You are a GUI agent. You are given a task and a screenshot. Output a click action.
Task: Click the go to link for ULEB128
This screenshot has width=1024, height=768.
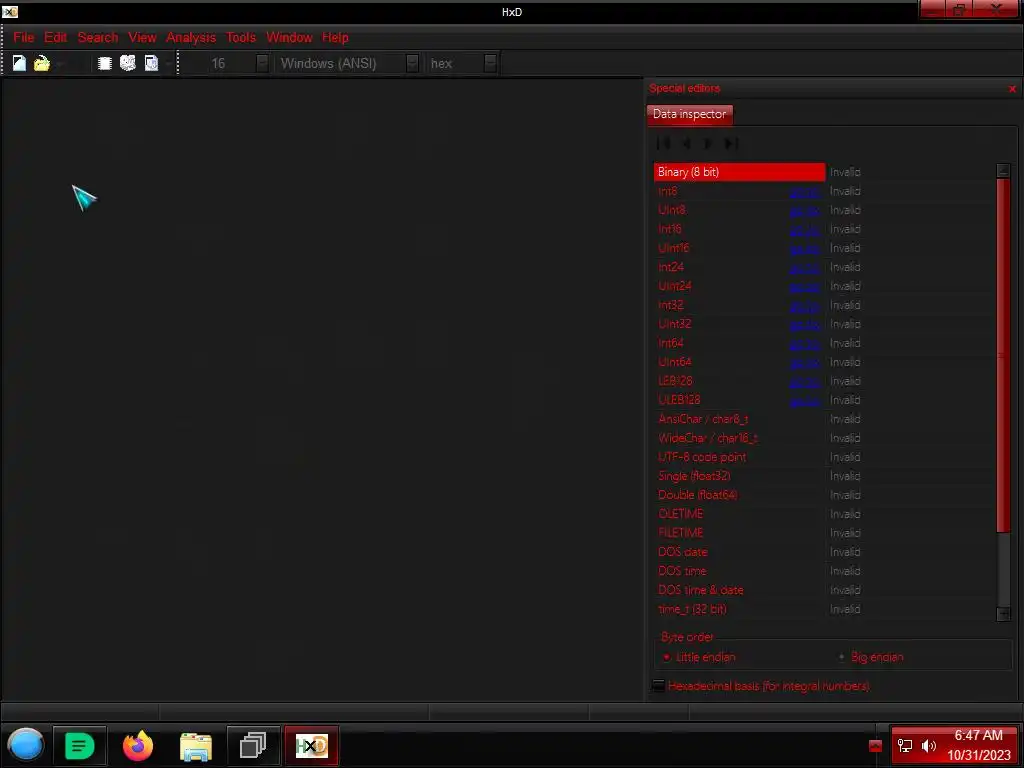tap(805, 400)
